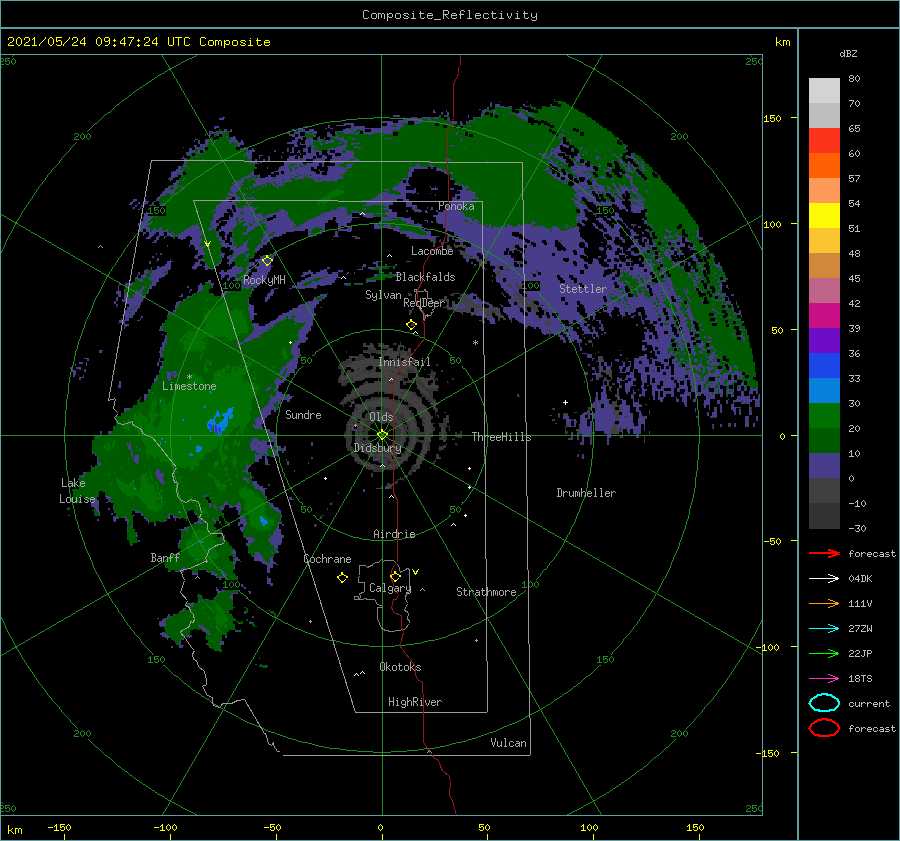Click the yellow diamond marker below RedDeer
Image resolution: width=900 pixels, height=841 pixels.
412,325
